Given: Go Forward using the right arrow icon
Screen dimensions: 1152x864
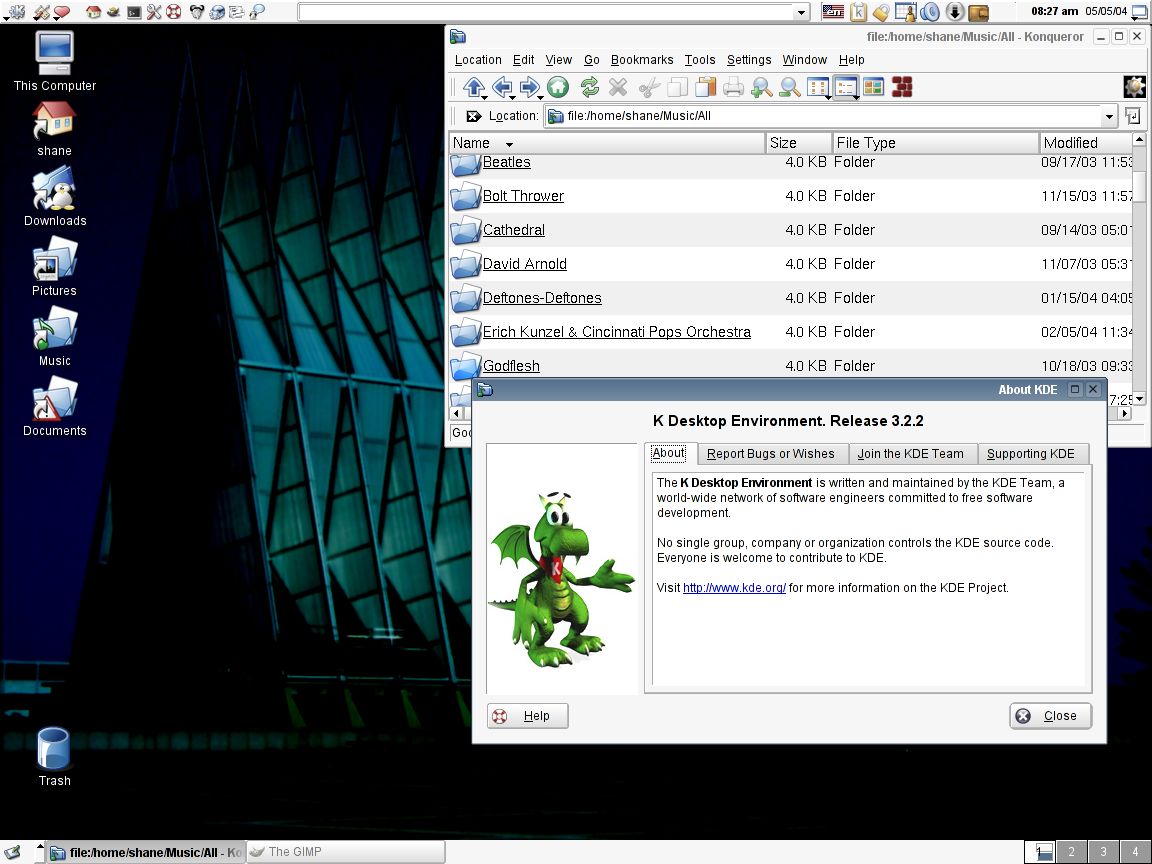Looking at the screenshot, I should point(530,87).
